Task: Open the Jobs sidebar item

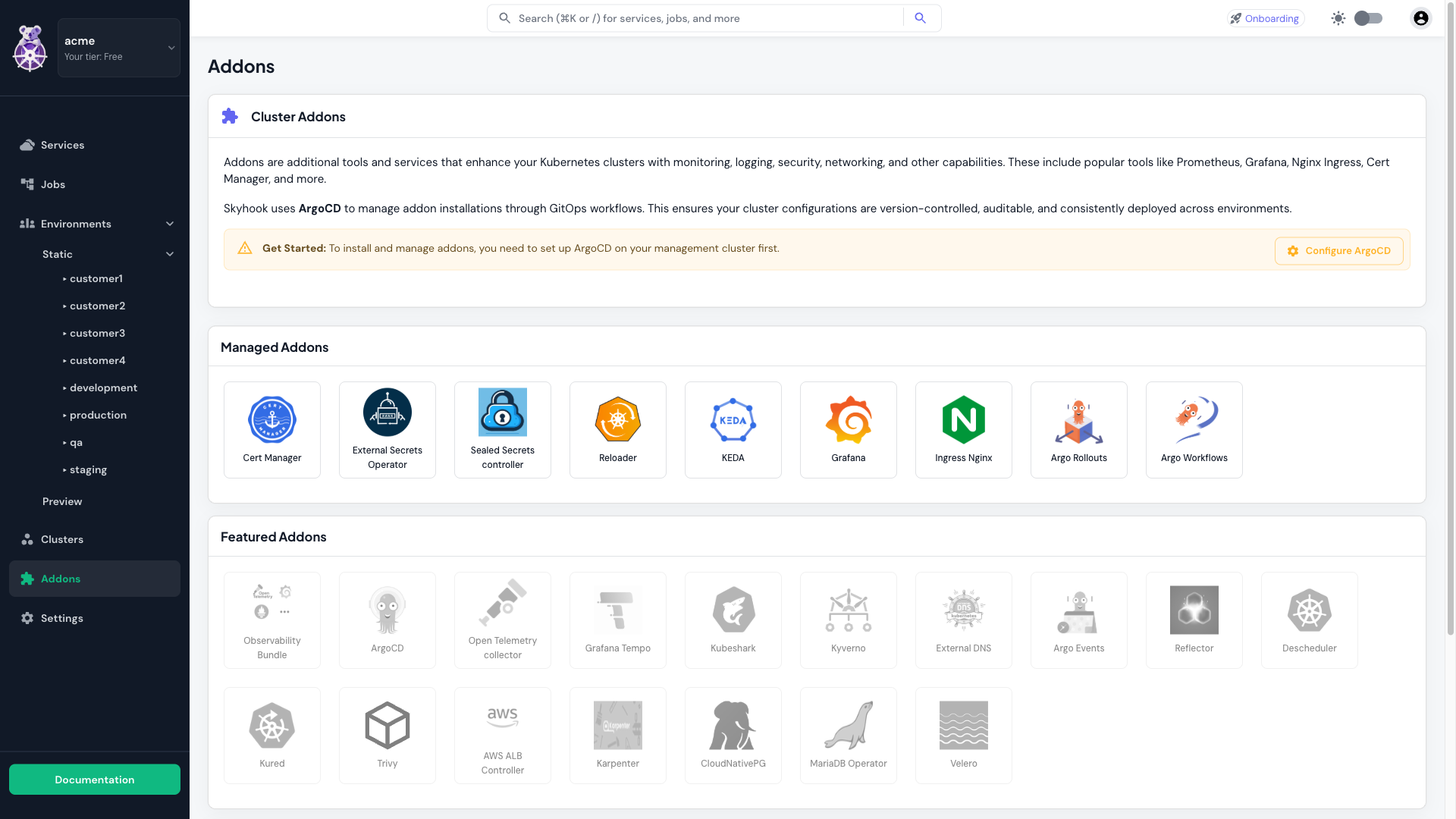Action: click(x=53, y=184)
